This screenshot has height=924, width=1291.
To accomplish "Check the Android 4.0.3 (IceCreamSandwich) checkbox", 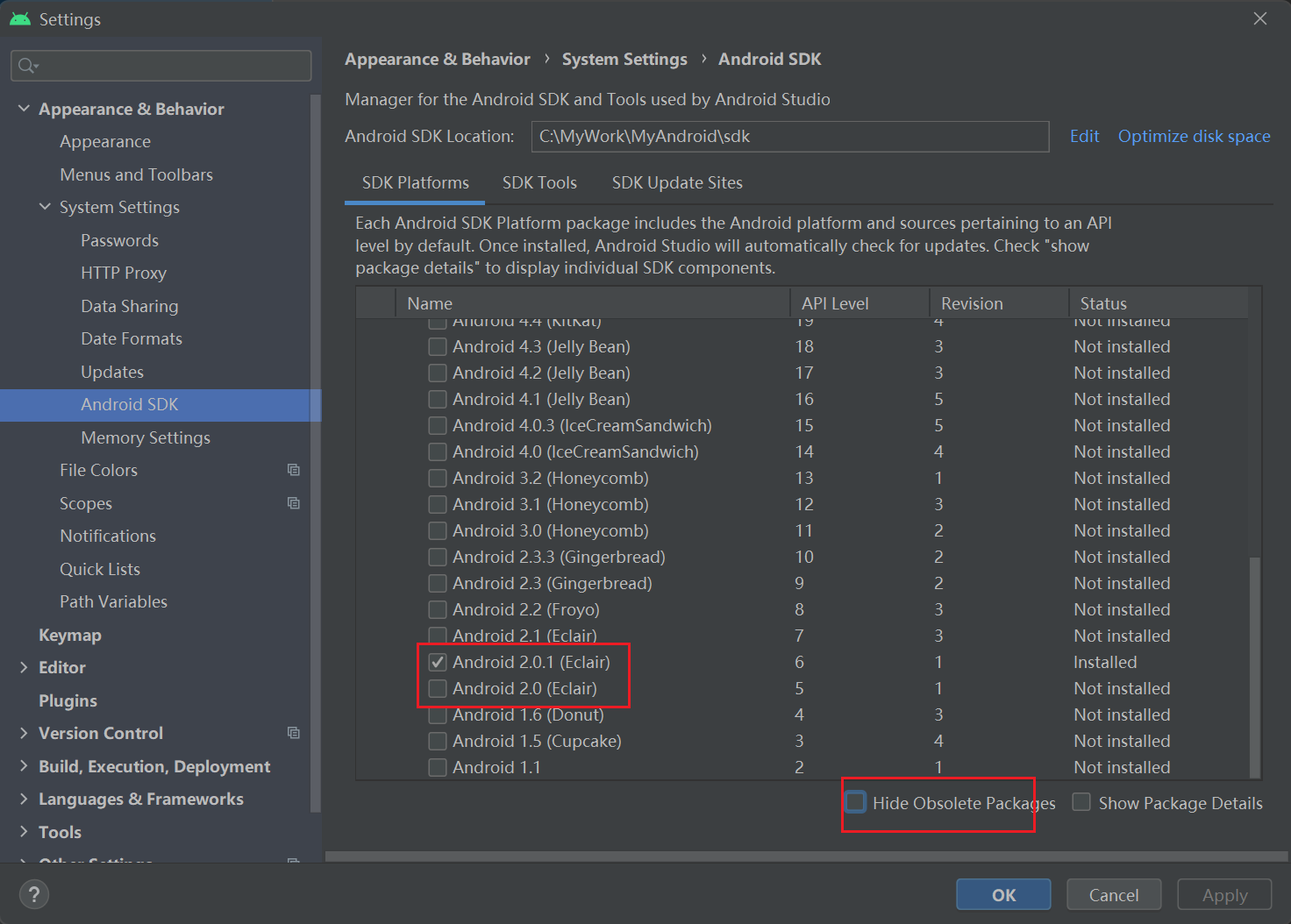I will [437, 426].
